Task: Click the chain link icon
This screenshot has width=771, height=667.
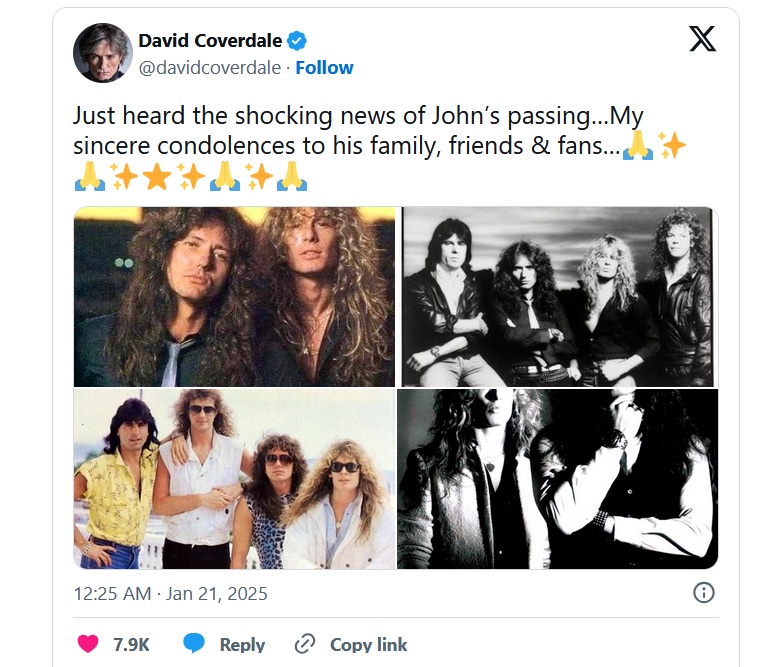Action: 304,644
